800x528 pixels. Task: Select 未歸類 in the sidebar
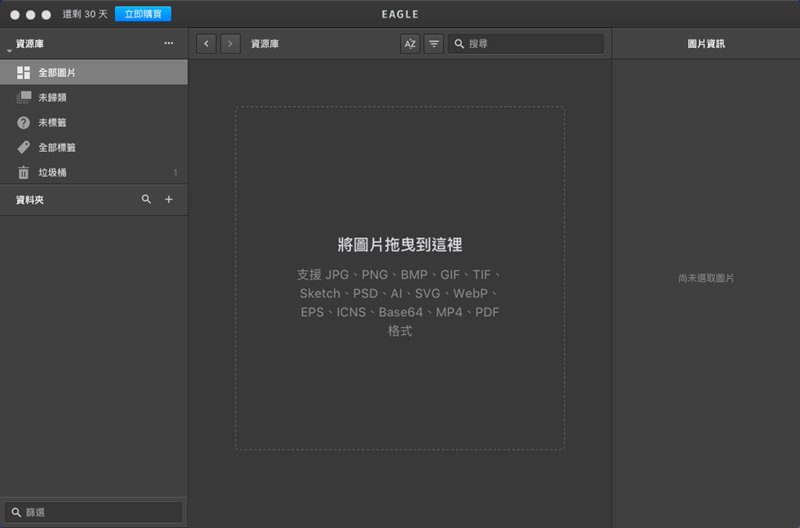tap(52, 98)
